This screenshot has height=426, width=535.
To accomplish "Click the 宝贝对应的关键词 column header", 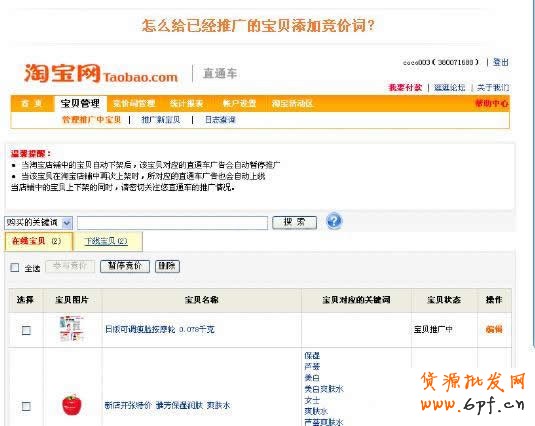I will [x=356, y=300].
